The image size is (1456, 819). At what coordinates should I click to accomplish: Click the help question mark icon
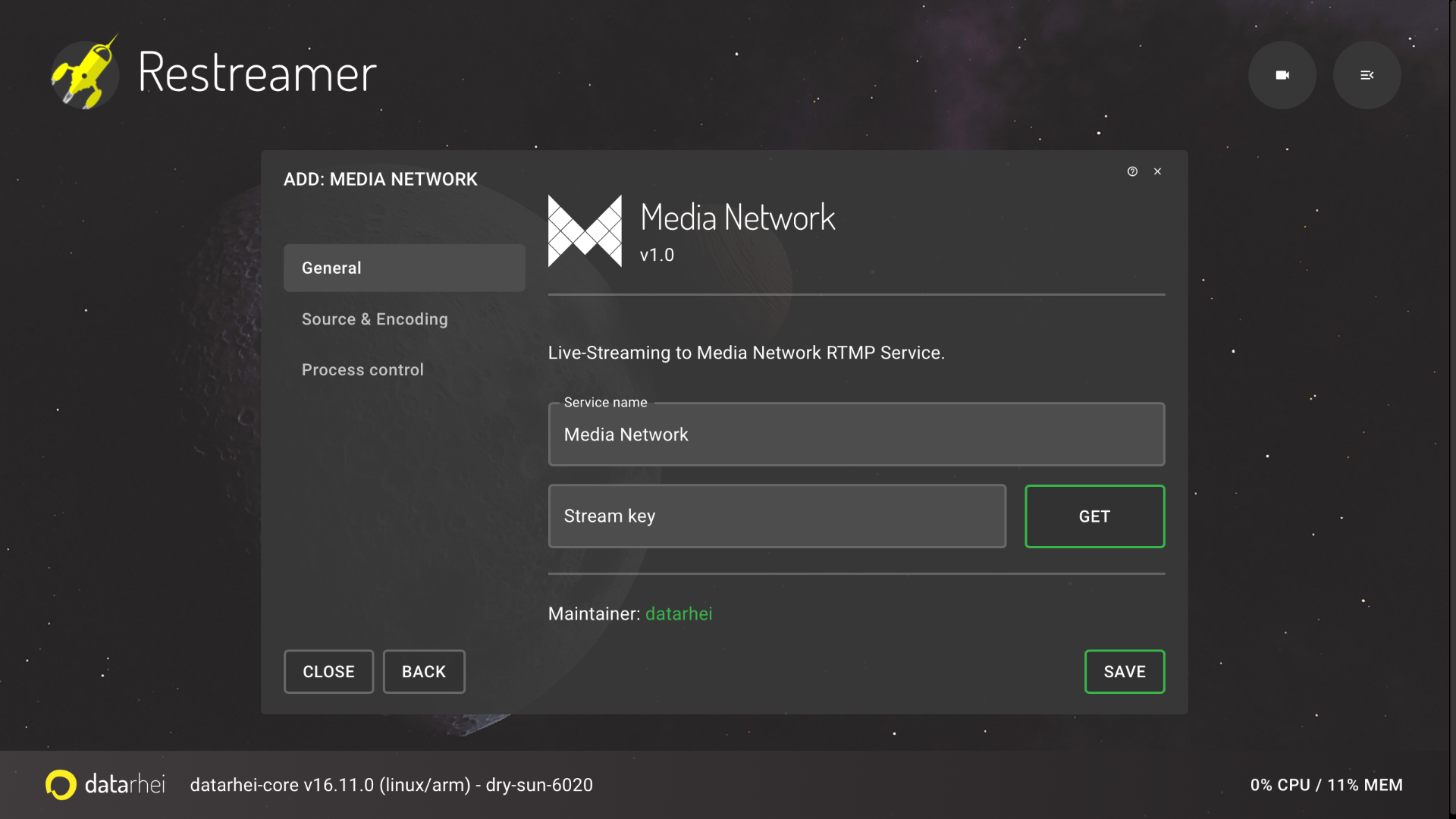click(x=1132, y=171)
